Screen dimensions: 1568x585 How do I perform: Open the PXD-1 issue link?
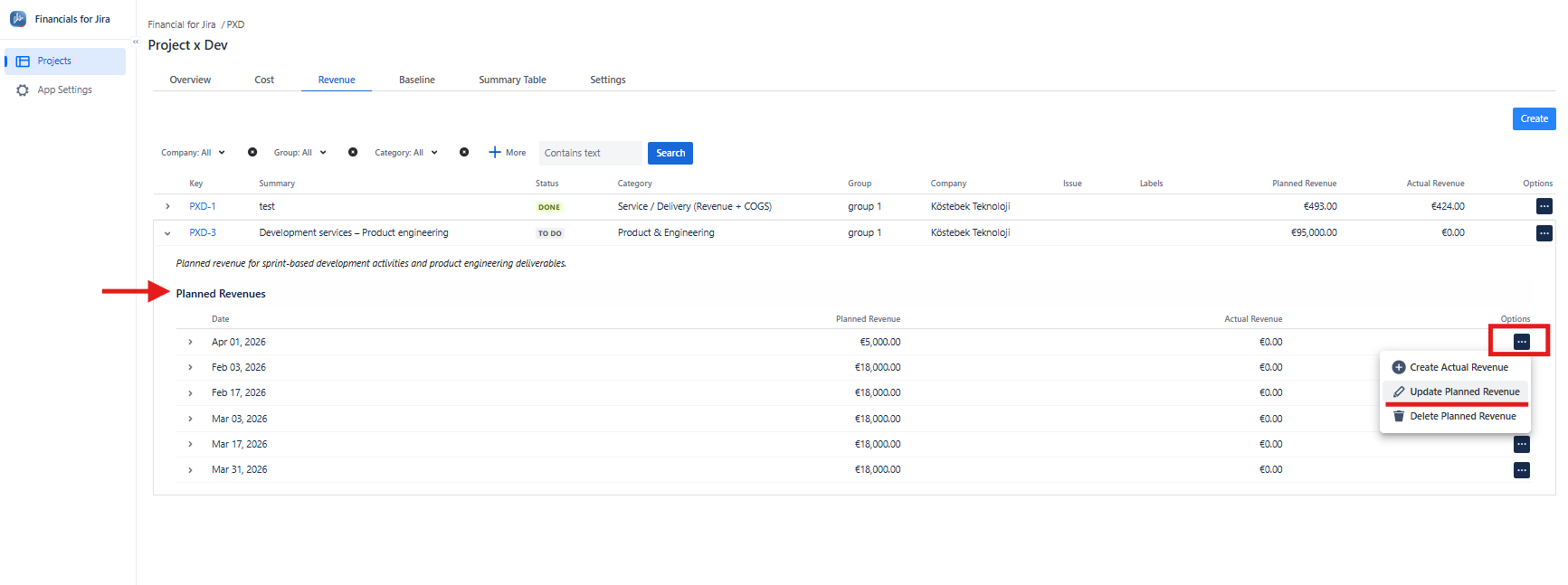click(203, 206)
